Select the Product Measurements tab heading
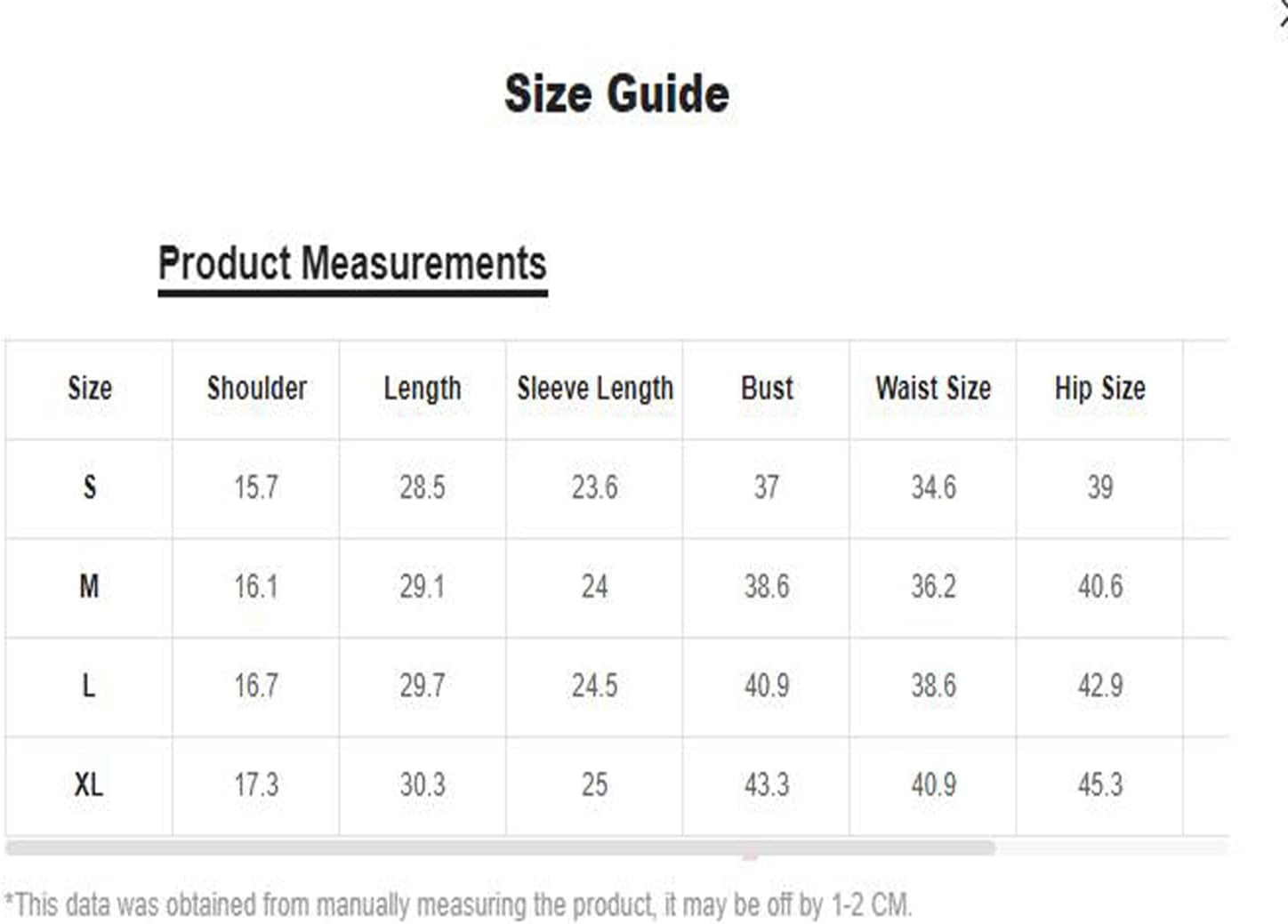The image size is (1288, 924). (x=352, y=266)
